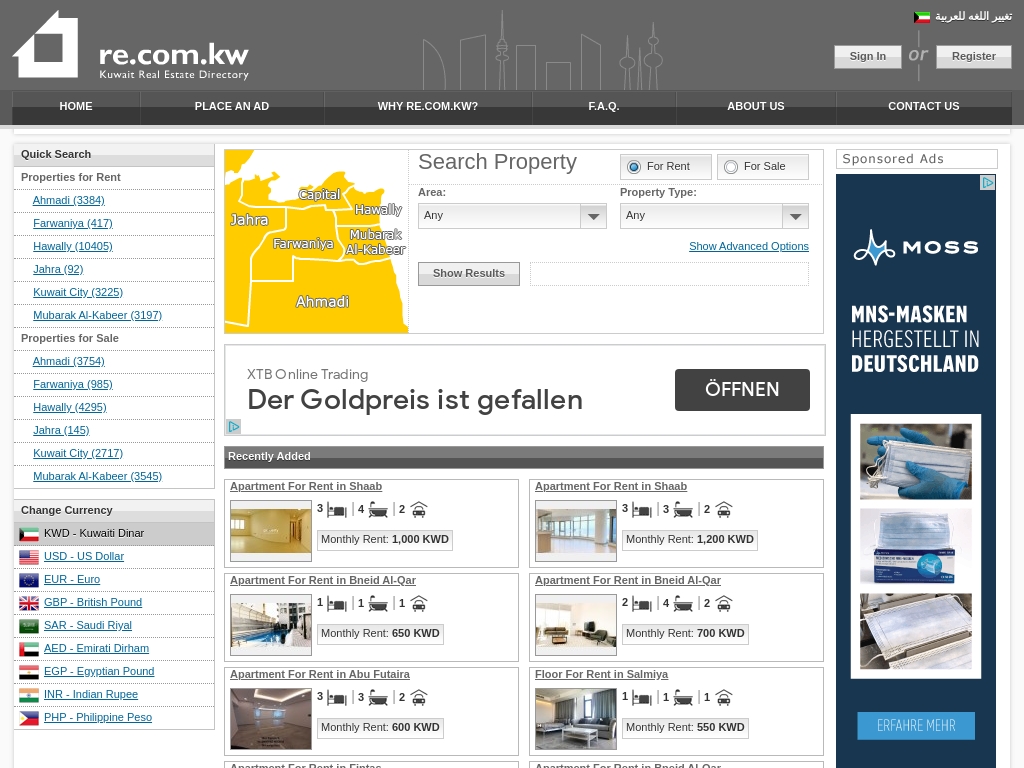Switch language to Arabic link

(973, 16)
